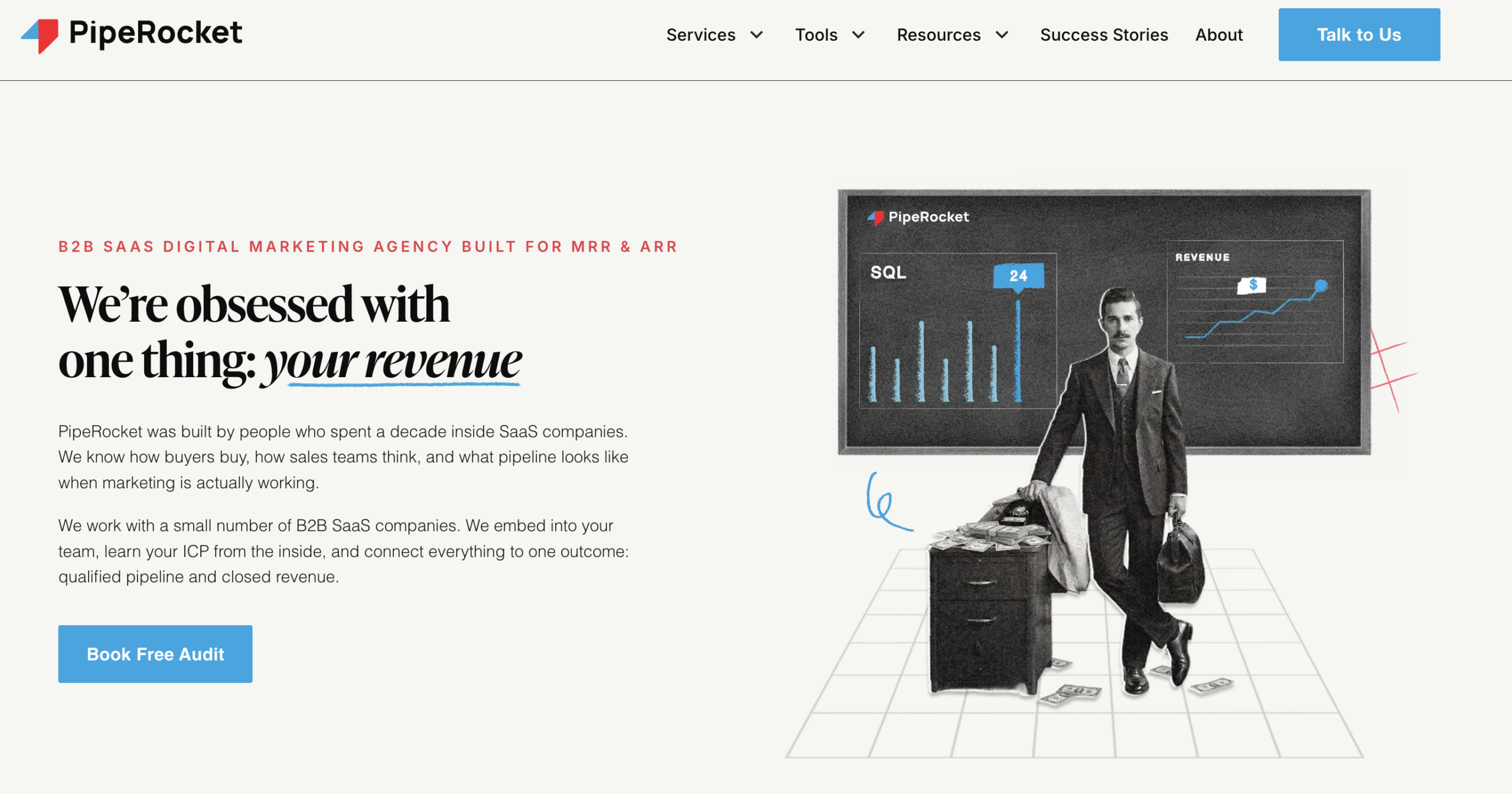Click the Talk to Us button
The image size is (1512, 794).
coord(1359,35)
